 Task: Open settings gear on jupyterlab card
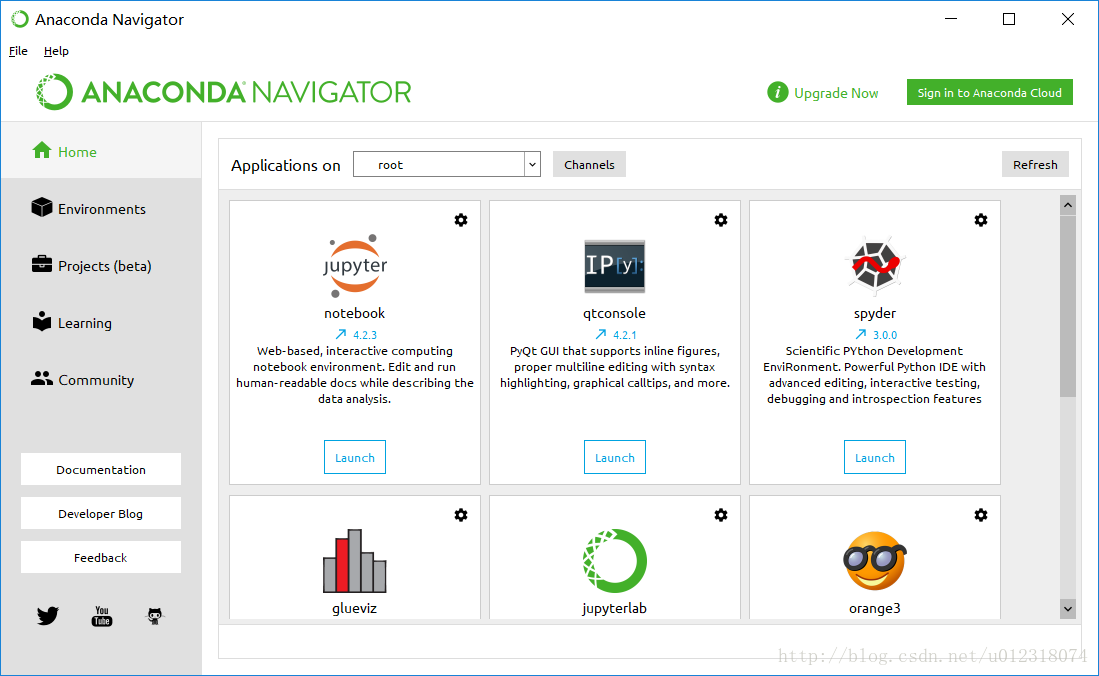pos(721,515)
